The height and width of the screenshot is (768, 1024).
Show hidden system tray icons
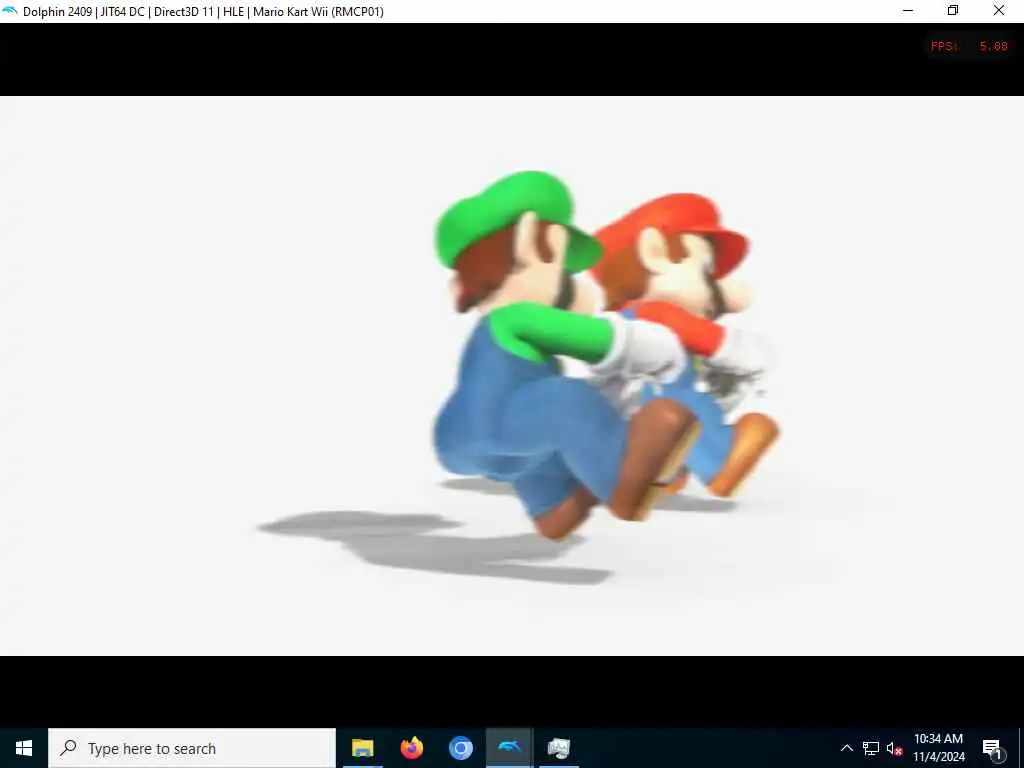pyautogui.click(x=846, y=748)
